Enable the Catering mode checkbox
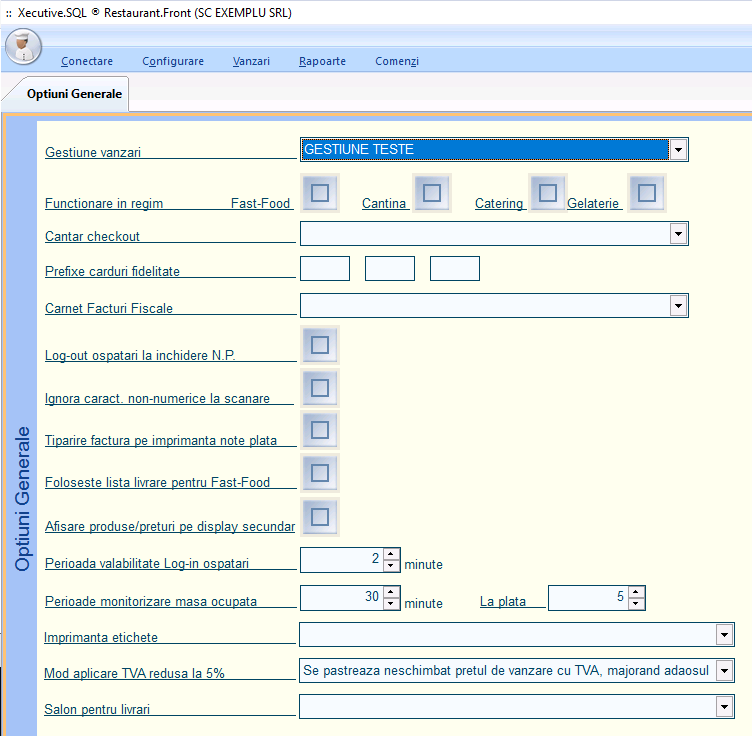 click(548, 193)
